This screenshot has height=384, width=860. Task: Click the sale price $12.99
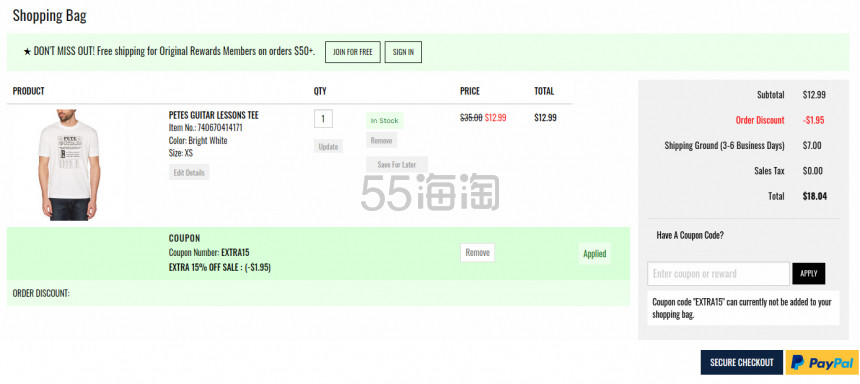click(495, 117)
